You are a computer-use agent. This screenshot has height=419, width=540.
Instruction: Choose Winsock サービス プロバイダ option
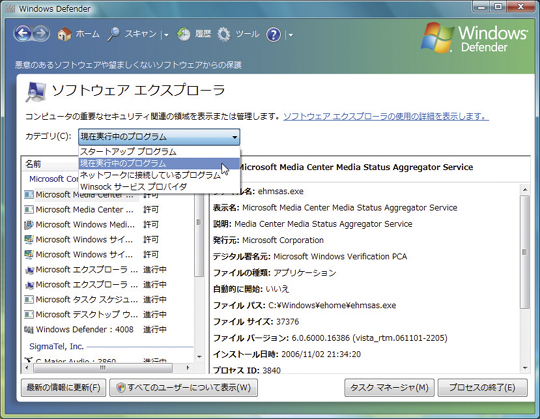[159, 187]
